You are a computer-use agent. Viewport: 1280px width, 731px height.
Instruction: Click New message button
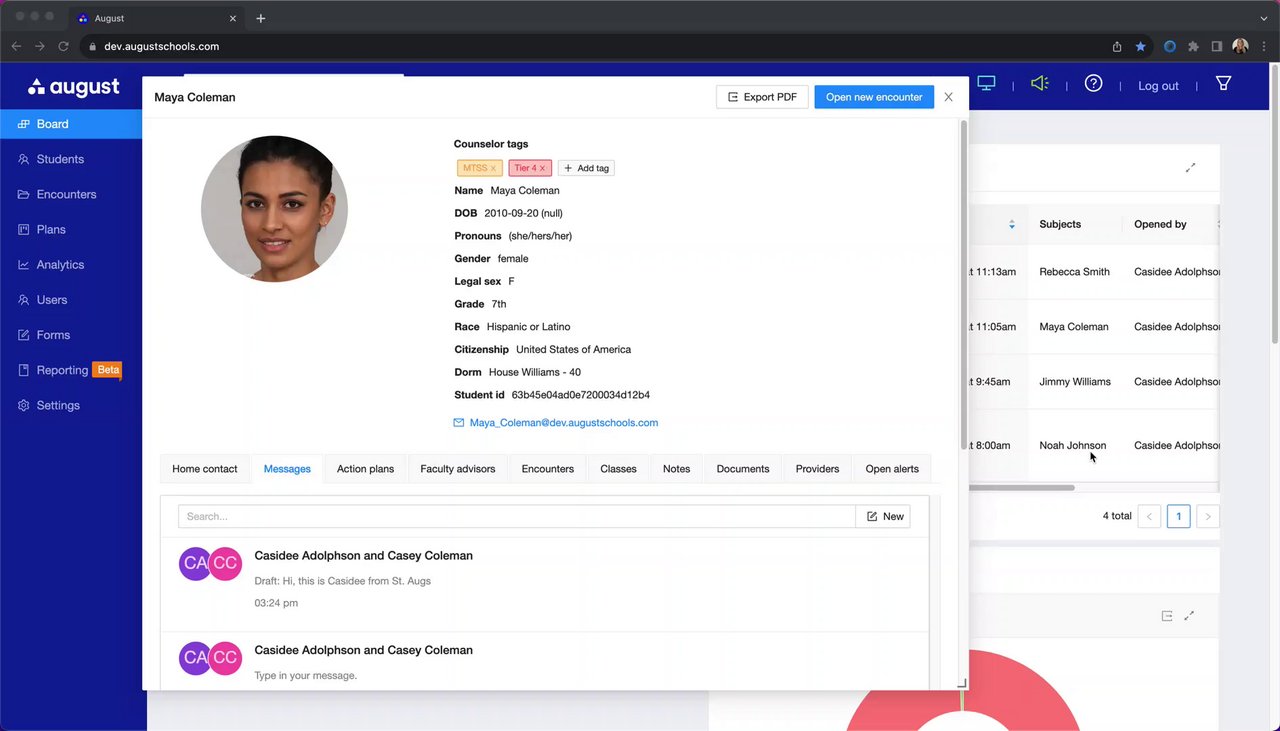point(883,516)
